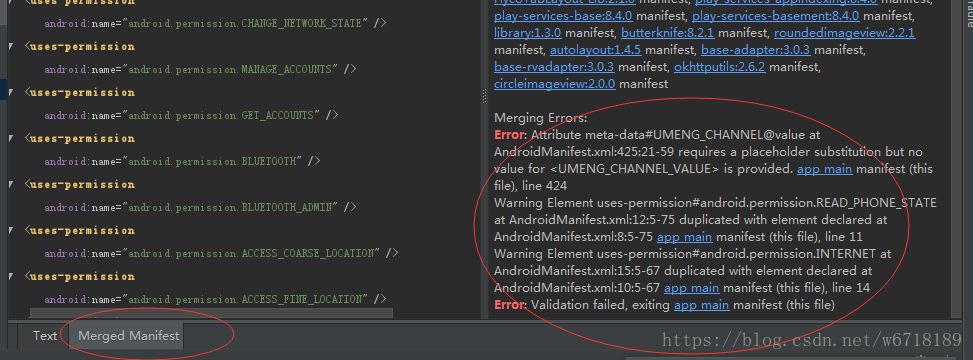This screenshot has width=973, height=360.
Task: Go to the base-rvadapter:3.0.3 manifest
Action: pos(554,66)
